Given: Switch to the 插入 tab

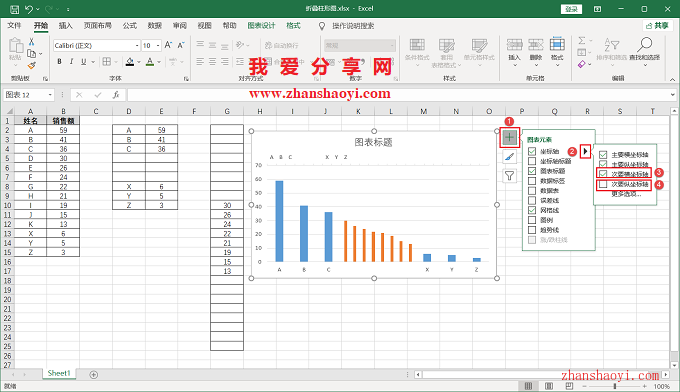Looking at the screenshot, I should click(x=65, y=26).
